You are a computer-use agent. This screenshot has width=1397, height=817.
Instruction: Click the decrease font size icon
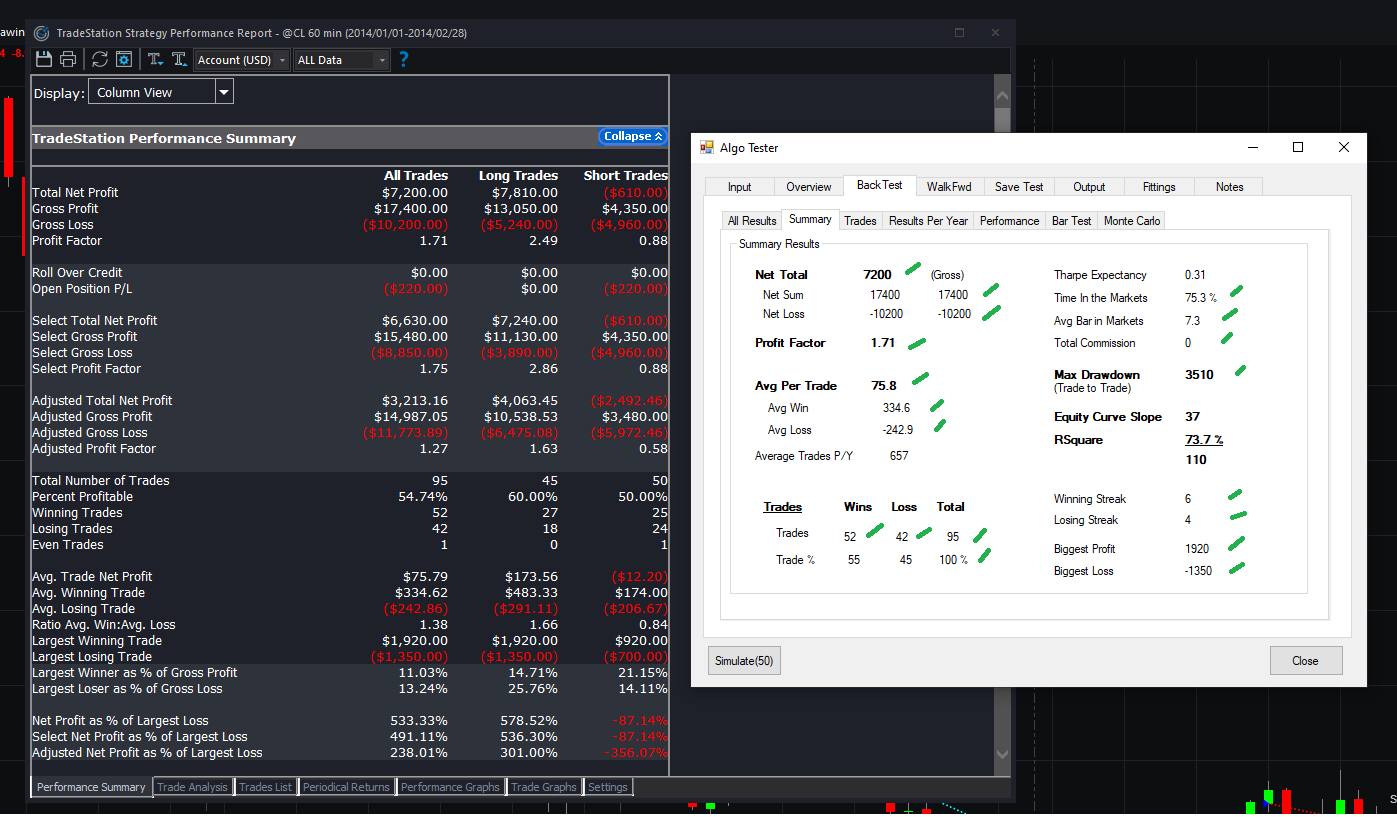coord(156,60)
